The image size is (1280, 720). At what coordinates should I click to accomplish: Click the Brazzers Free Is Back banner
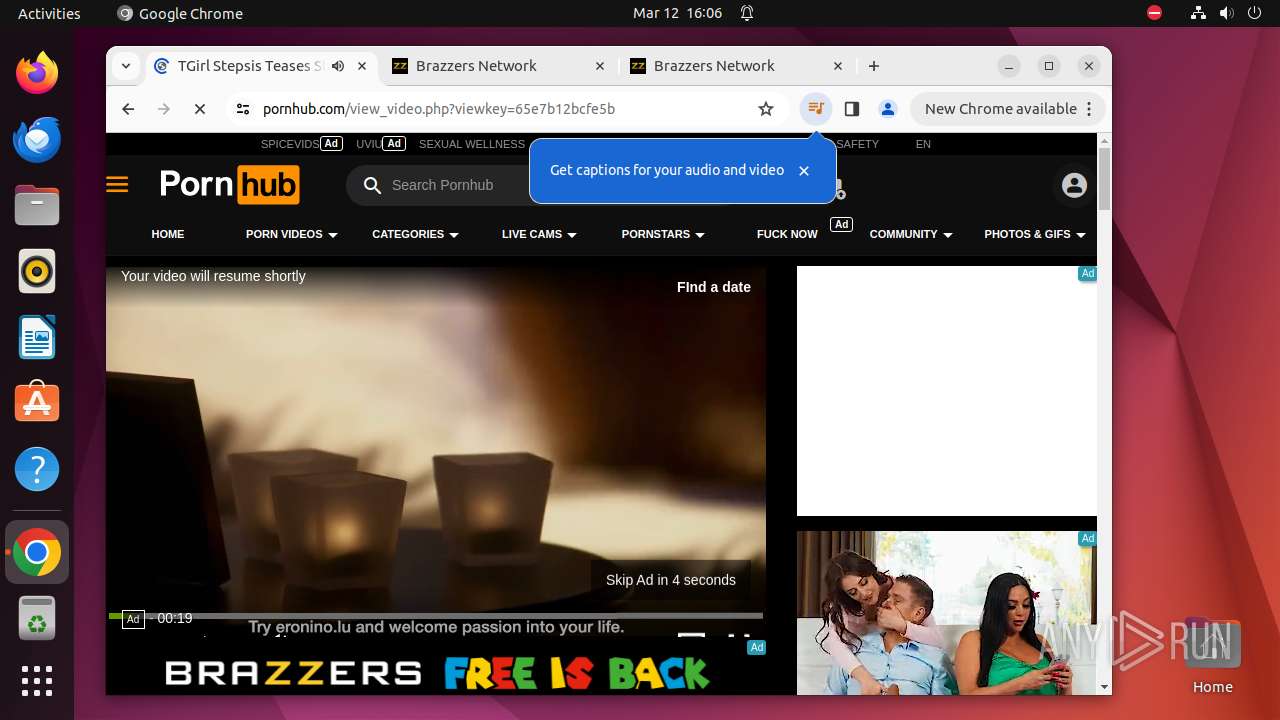[437, 673]
